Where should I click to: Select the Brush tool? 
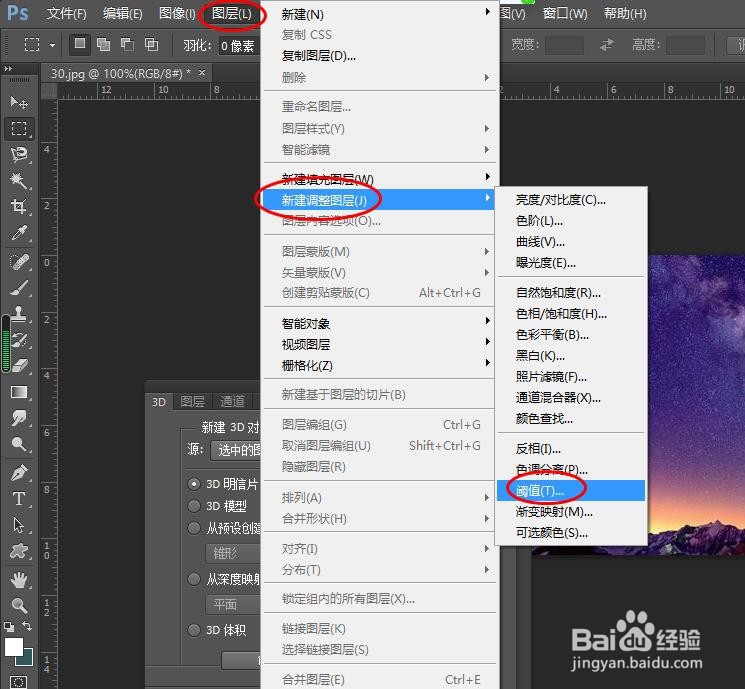tap(19, 287)
